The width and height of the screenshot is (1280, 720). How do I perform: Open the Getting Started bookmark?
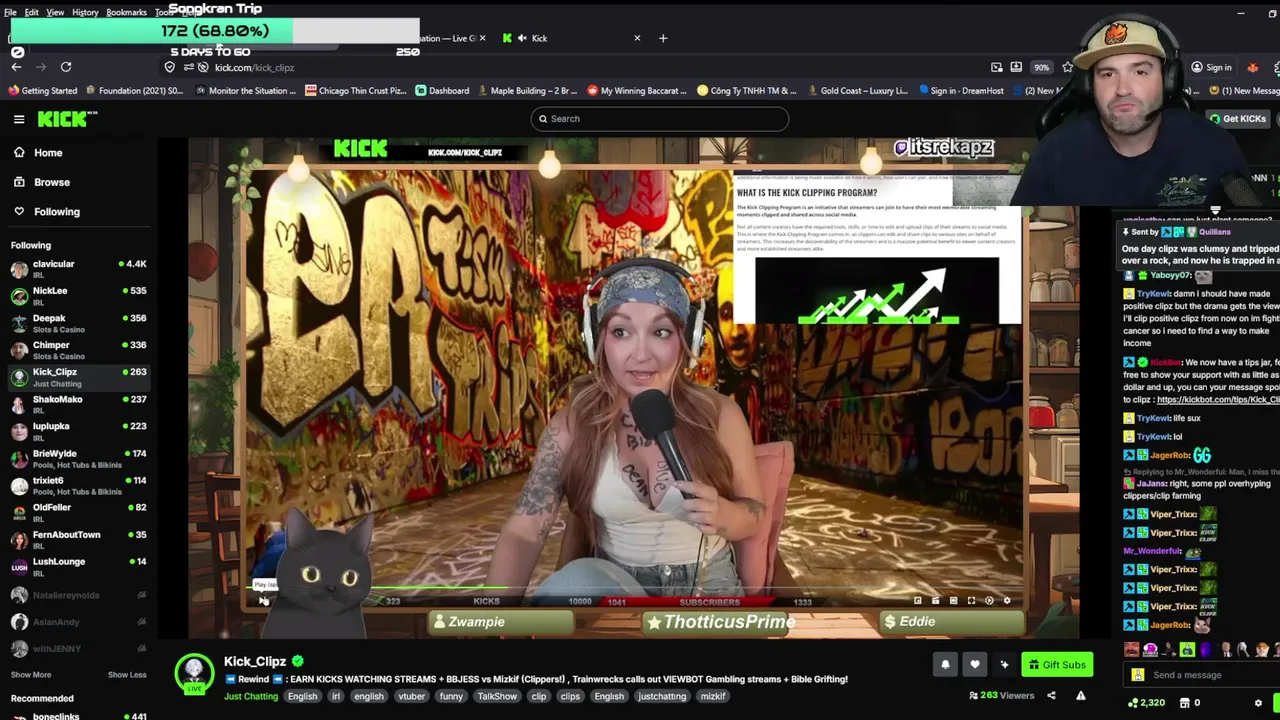pyautogui.click(x=43, y=91)
